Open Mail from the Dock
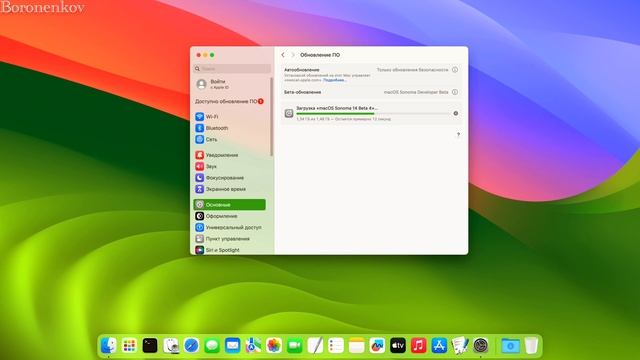 [233, 346]
